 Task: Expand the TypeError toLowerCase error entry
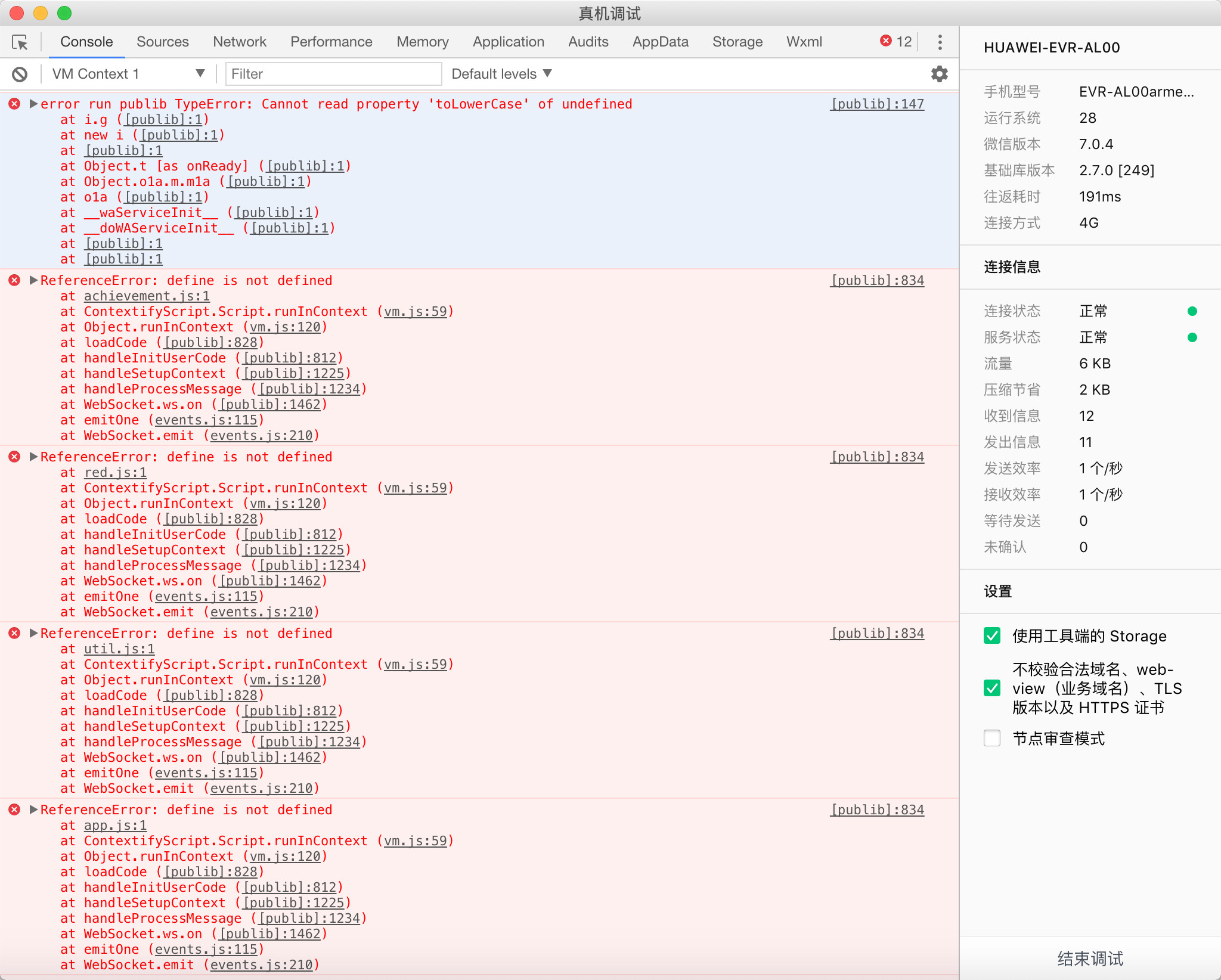[34, 104]
